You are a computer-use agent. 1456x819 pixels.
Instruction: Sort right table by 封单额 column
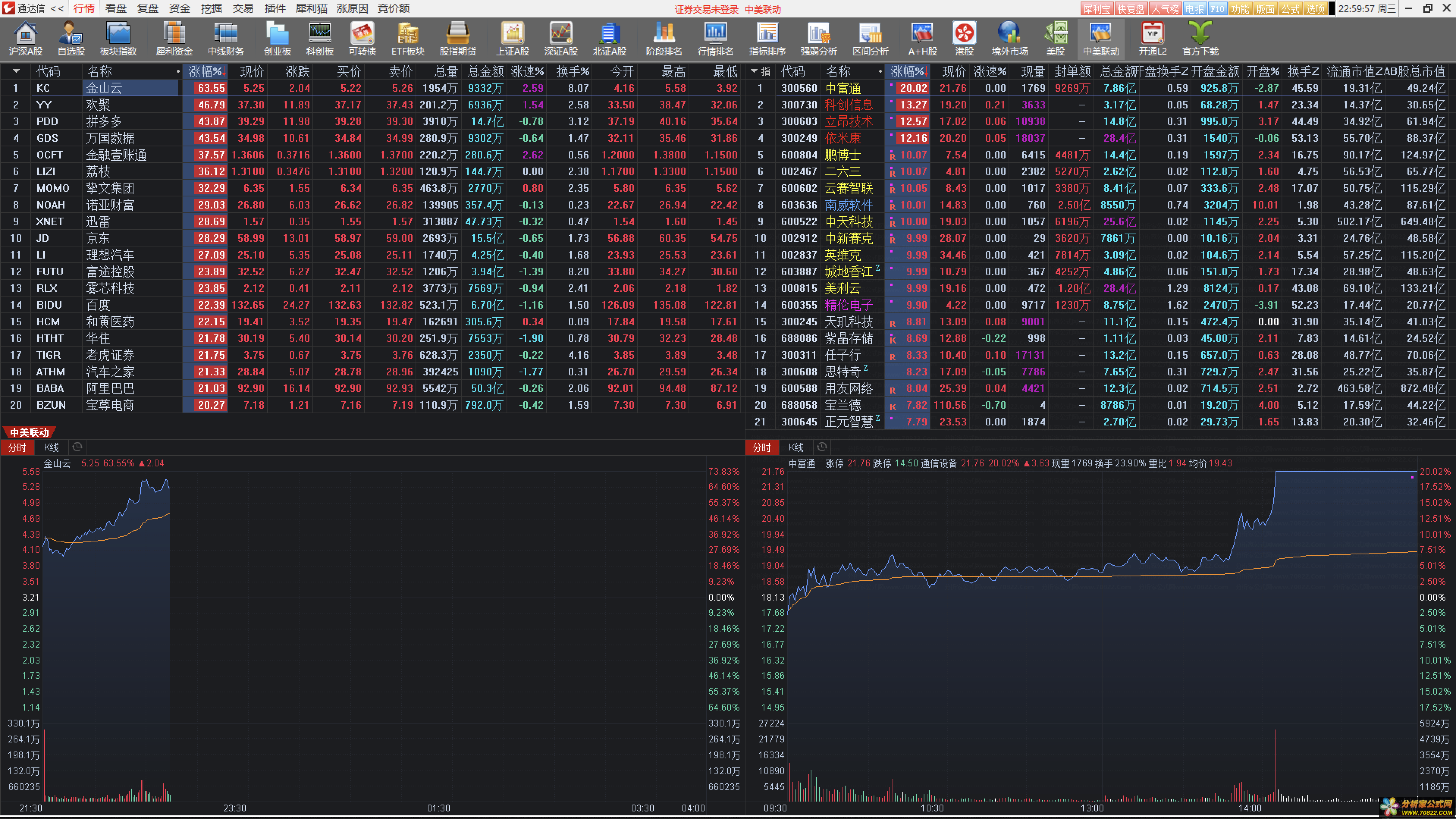click(1072, 72)
